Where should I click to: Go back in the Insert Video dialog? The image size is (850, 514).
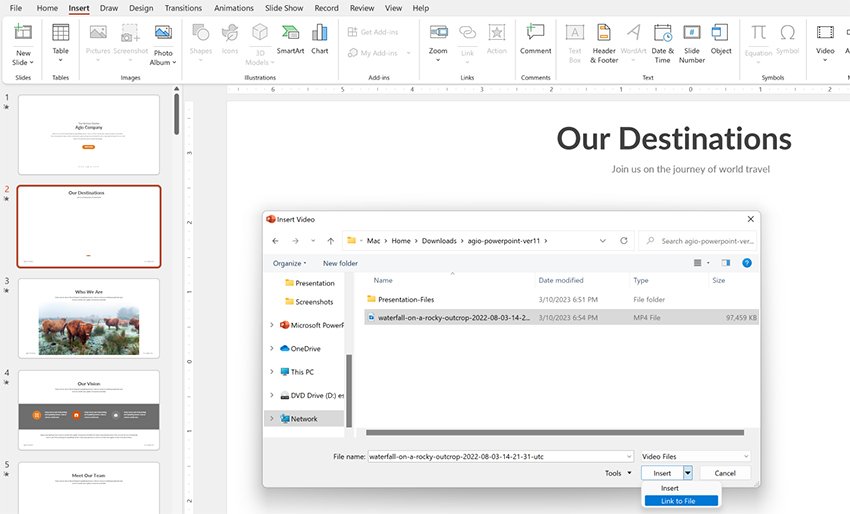[x=275, y=241]
